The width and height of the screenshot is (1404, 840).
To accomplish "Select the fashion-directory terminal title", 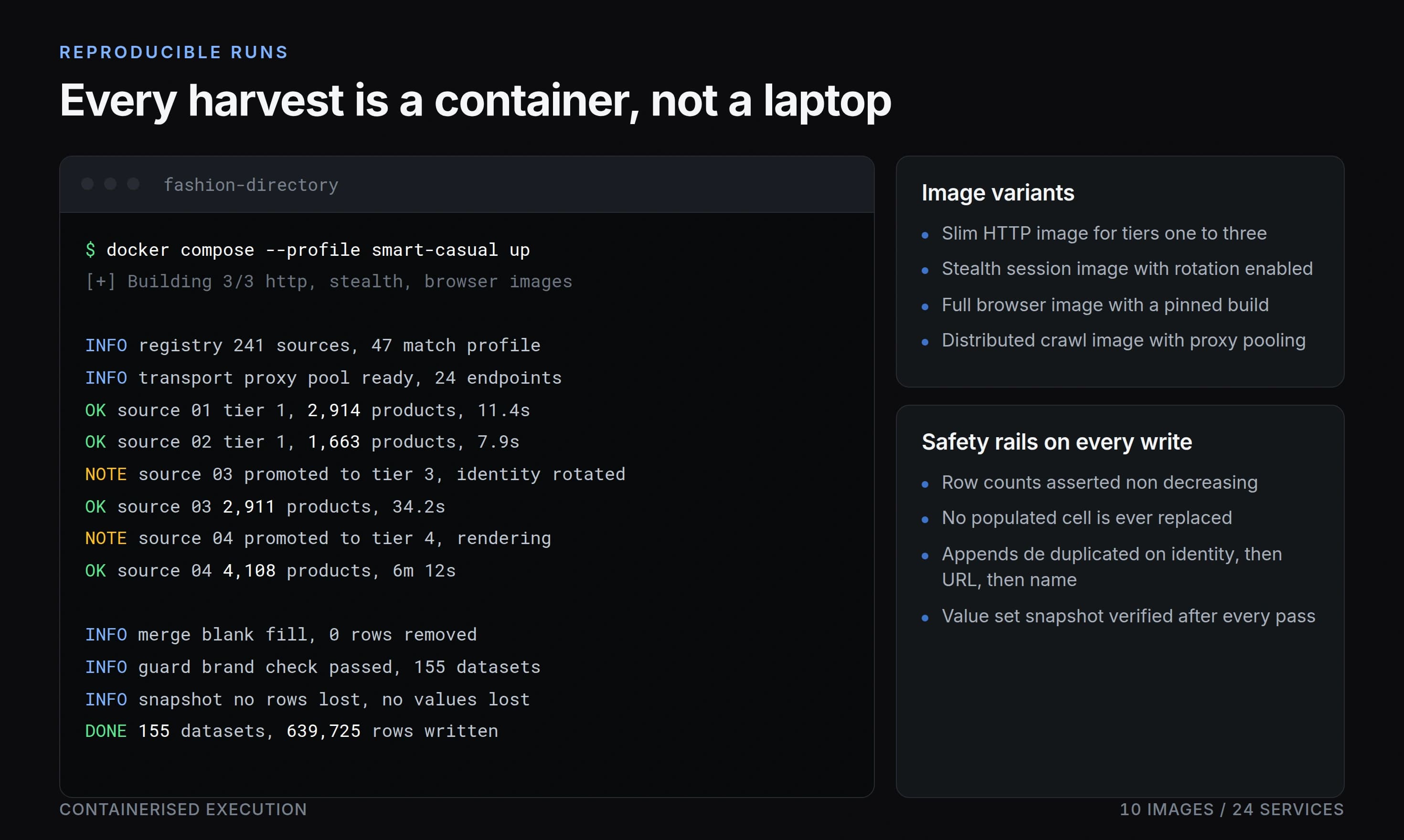I will (251, 185).
